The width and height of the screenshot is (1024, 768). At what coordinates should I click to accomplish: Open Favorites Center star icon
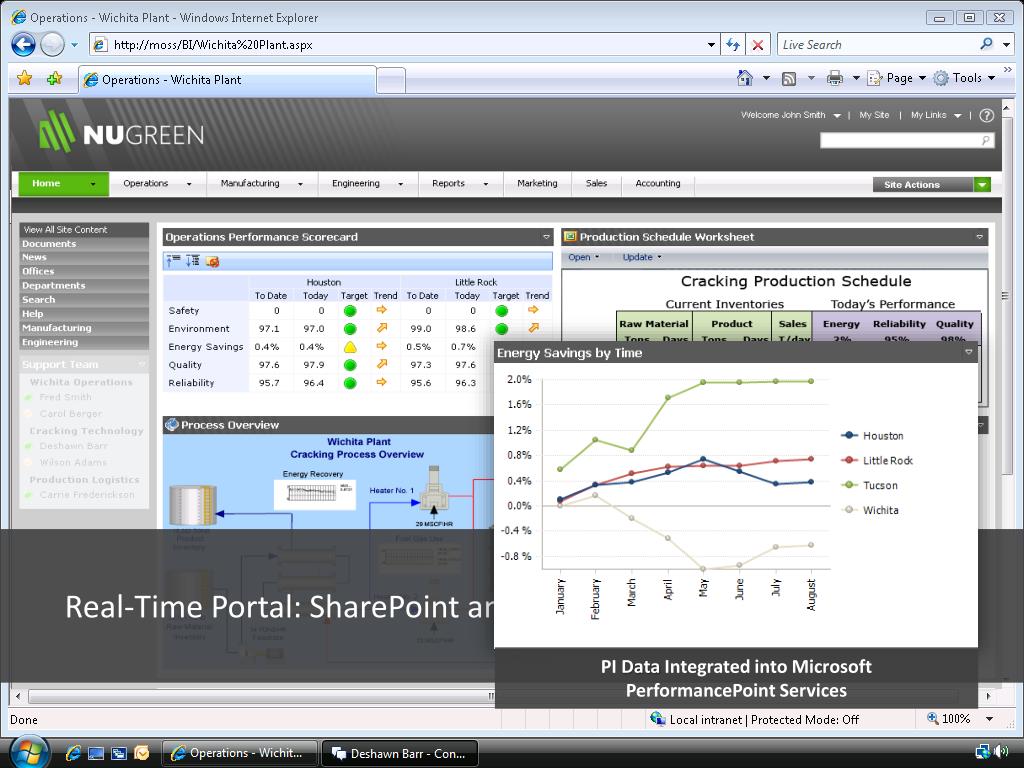click(25, 78)
